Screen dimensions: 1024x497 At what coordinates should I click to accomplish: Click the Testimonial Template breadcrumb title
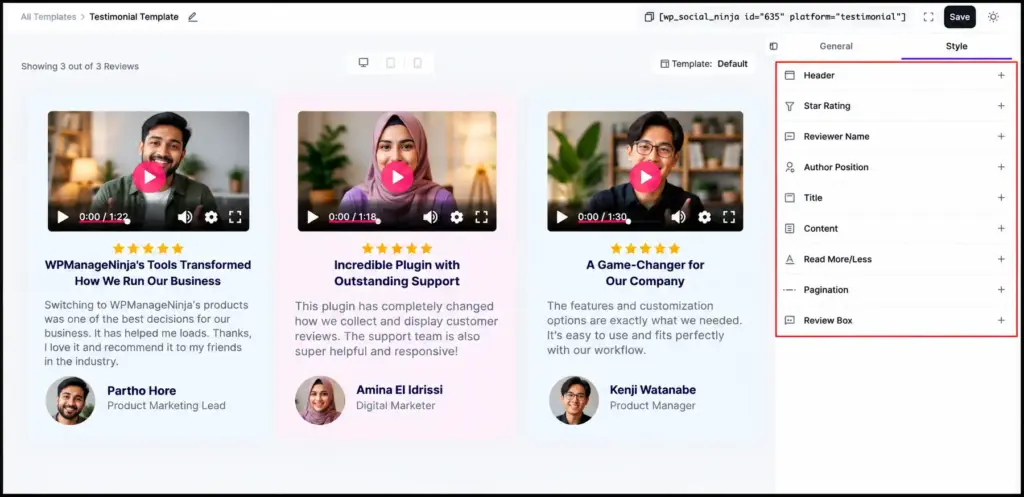[x=134, y=17]
